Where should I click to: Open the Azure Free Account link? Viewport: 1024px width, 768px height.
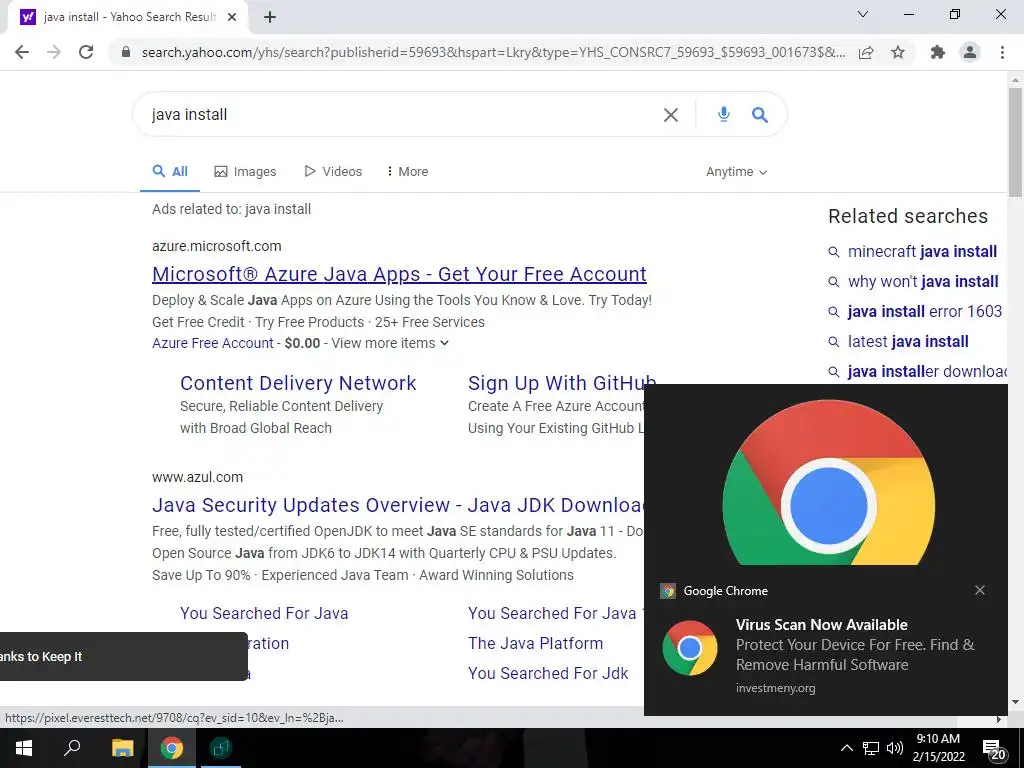[x=213, y=343]
